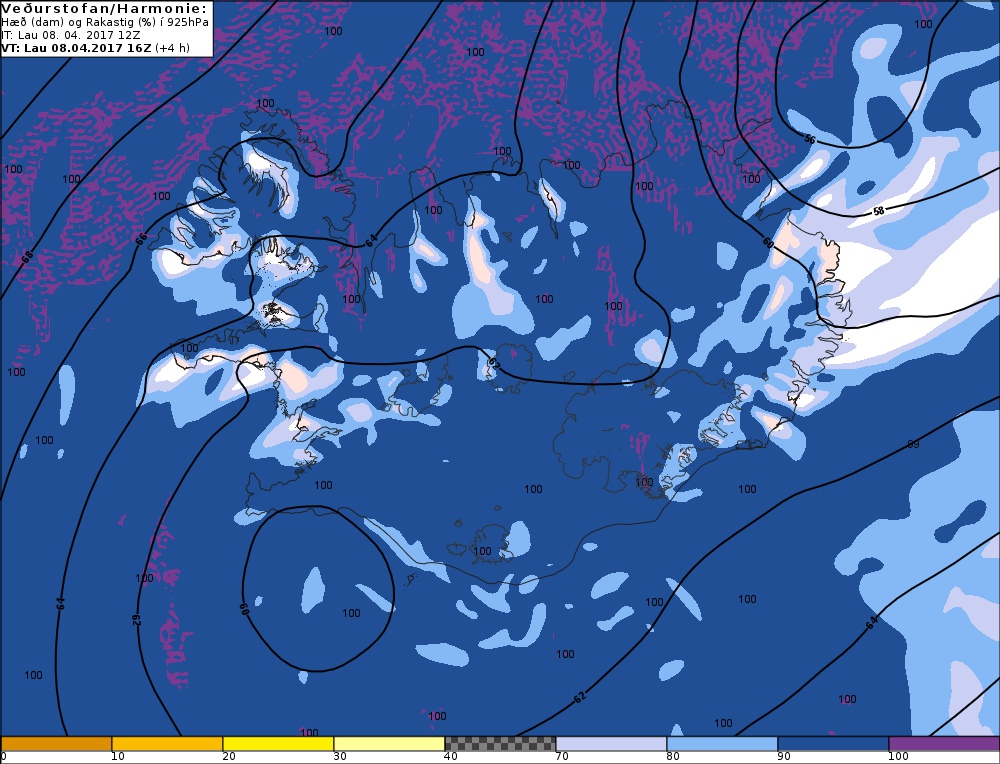Screen dimensions: 1000x764
Task: Pick the light blue 80–90 legend swatch
Action: (722, 744)
